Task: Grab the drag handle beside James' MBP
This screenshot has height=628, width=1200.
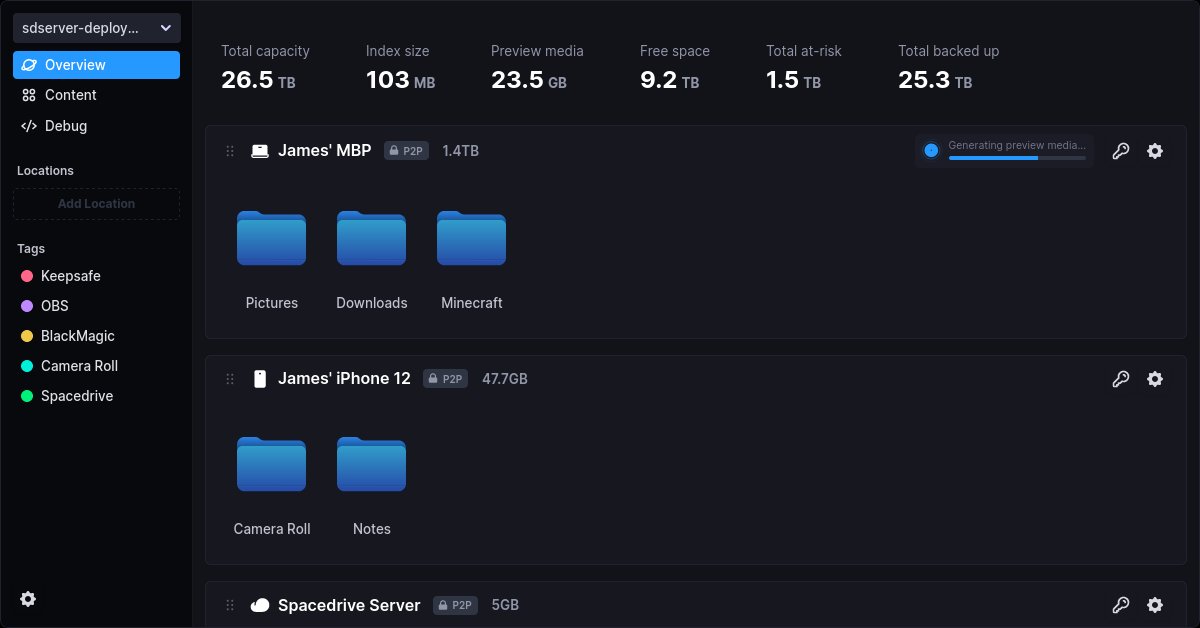Action: coord(230,151)
